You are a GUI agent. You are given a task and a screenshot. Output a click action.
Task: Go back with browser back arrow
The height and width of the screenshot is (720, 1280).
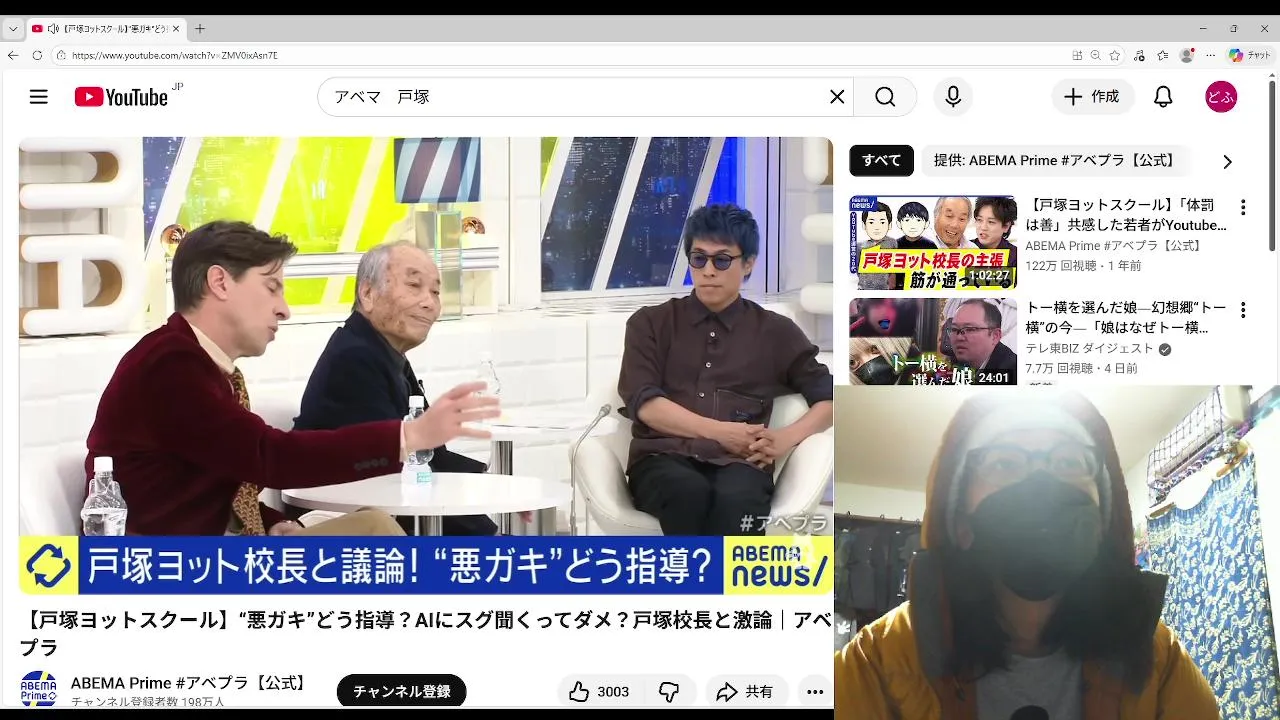13,55
